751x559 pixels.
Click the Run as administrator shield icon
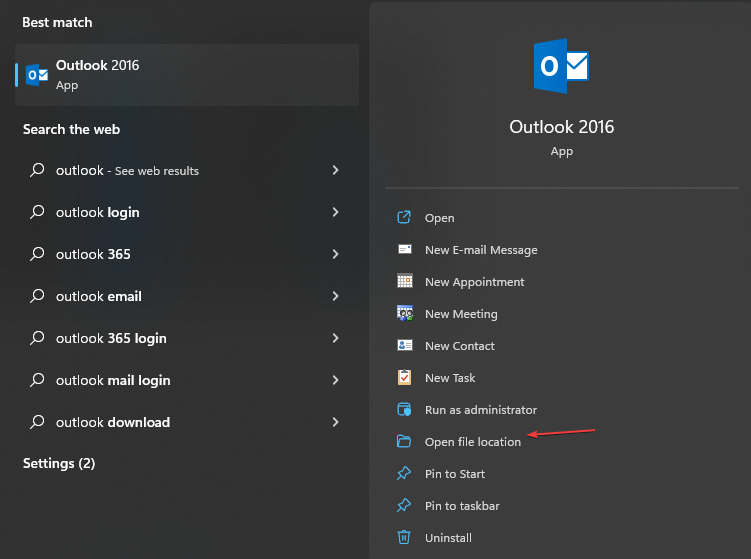pos(404,409)
